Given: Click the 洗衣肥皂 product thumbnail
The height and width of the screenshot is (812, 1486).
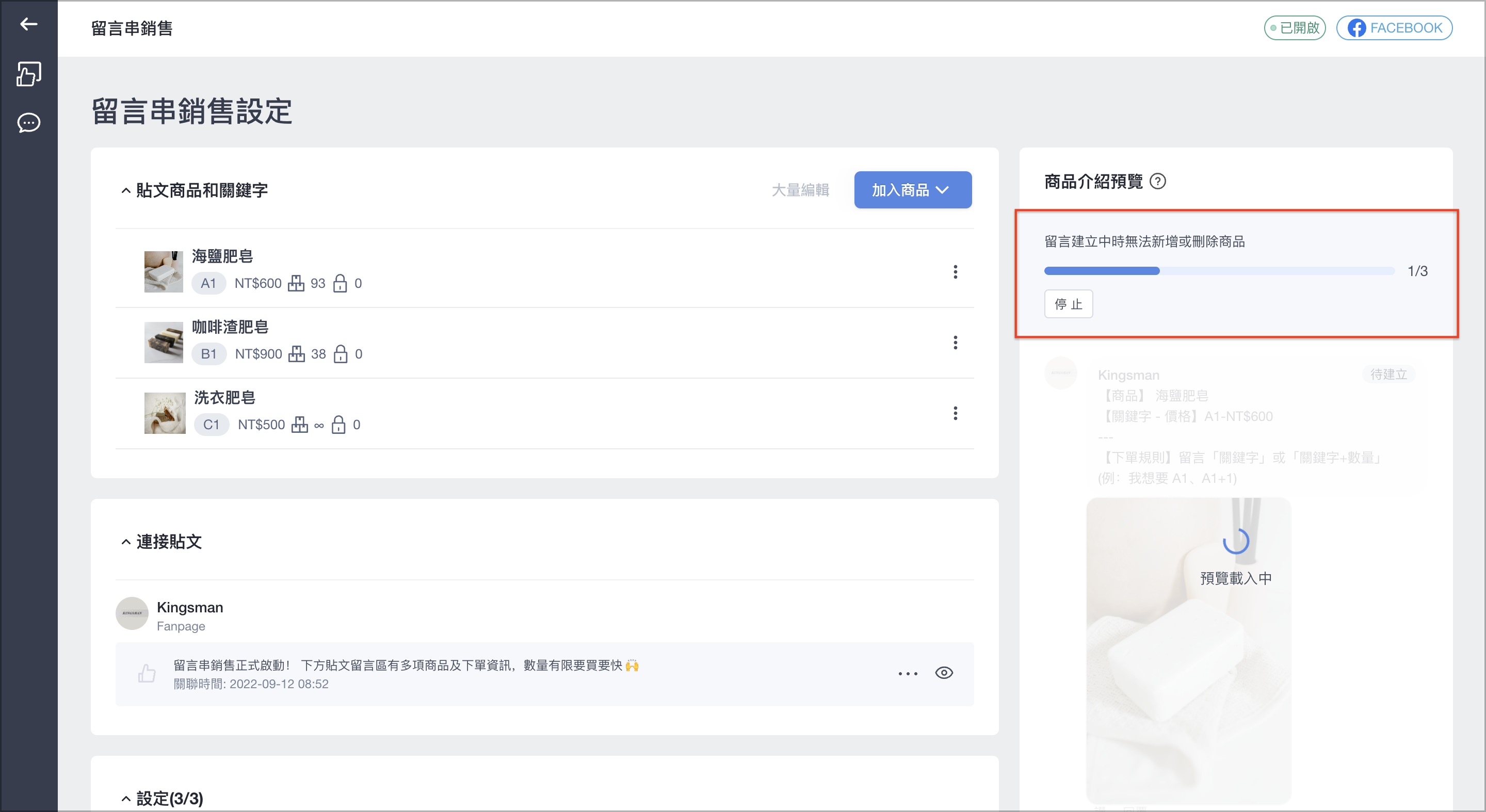Looking at the screenshot, I should coord(165,413).
